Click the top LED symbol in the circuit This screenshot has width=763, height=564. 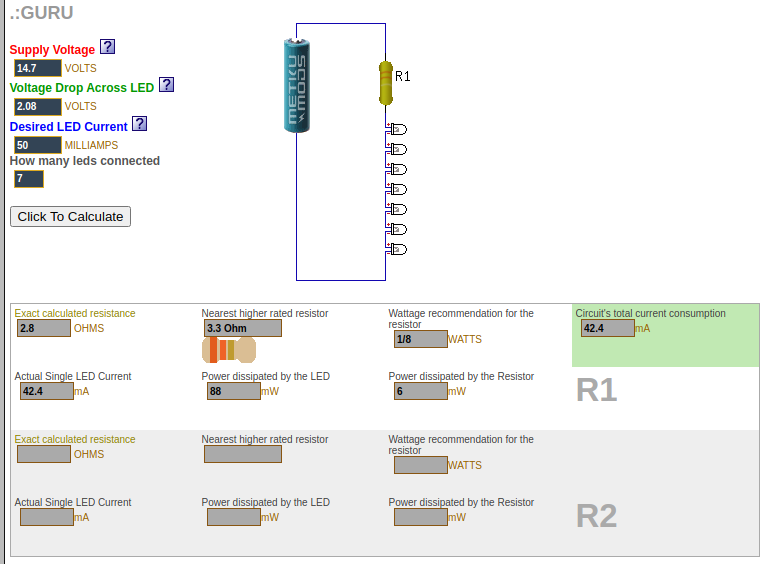point(396,129)
